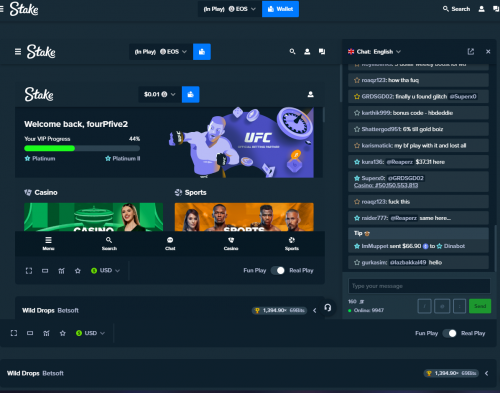Close the chat panel with the X
Image resolution: width=500 pixels, height=393 pixels.
(488, 52)
